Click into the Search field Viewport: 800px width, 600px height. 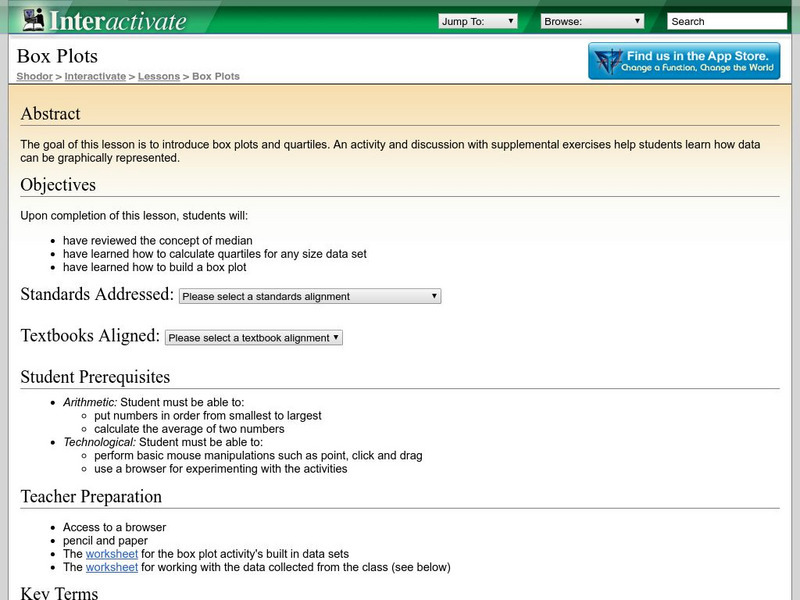click(727, 21)
